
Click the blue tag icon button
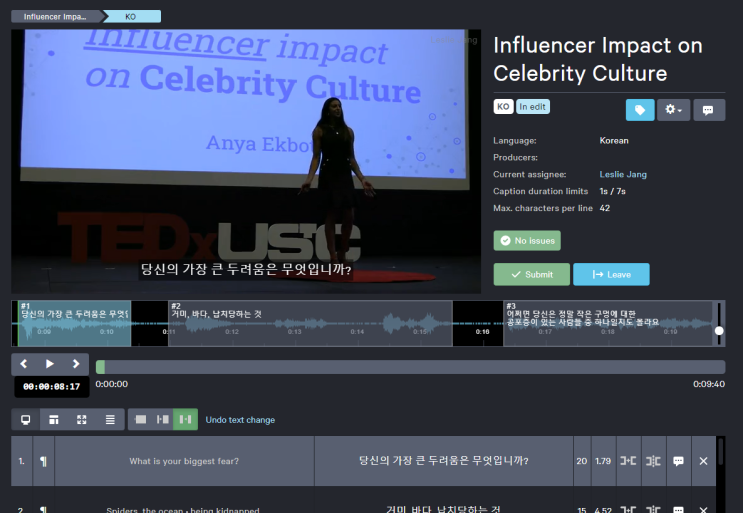pos(640,110)
